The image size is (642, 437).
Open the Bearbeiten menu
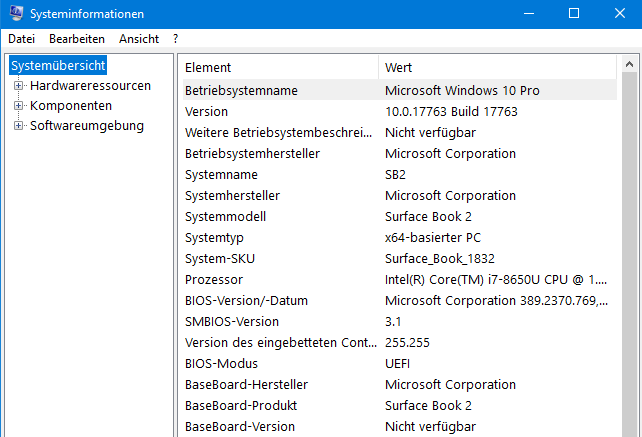pyautogui.click(x=77, y=39)
